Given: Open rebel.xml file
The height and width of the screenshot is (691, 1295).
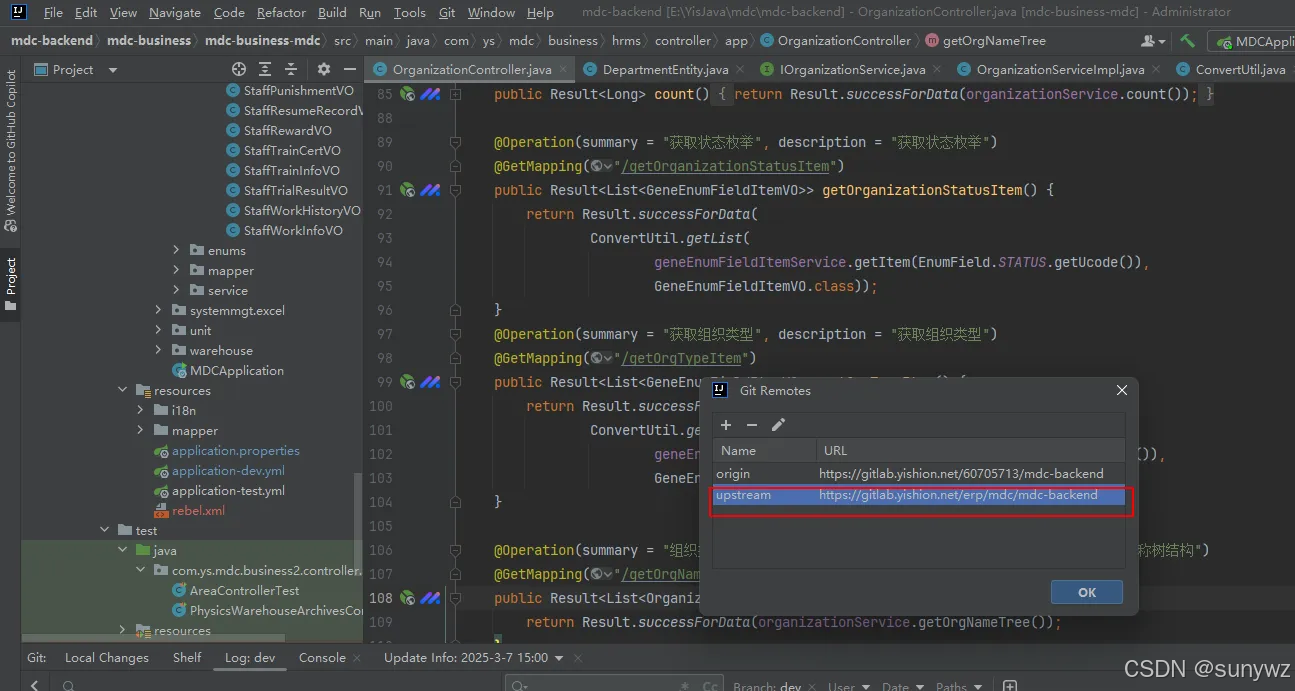Looking at the screenshot, I should 198,510.
